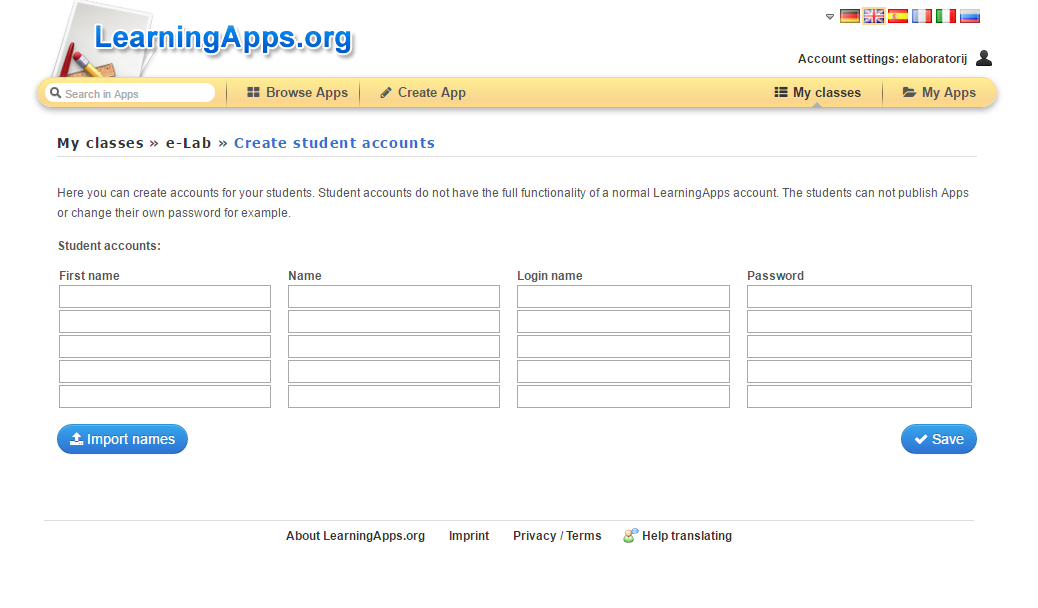Screen dimensions: 1038x608
Task: Go to the My classes tab
Action: click(817, 93)
